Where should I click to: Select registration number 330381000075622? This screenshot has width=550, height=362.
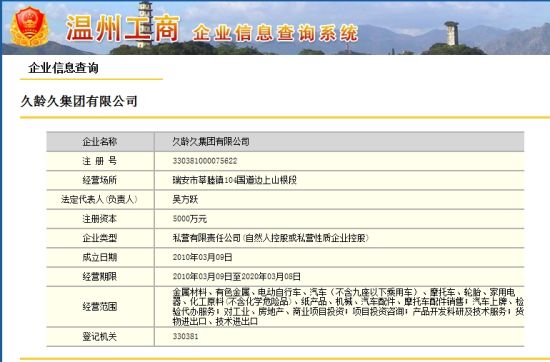205,161
